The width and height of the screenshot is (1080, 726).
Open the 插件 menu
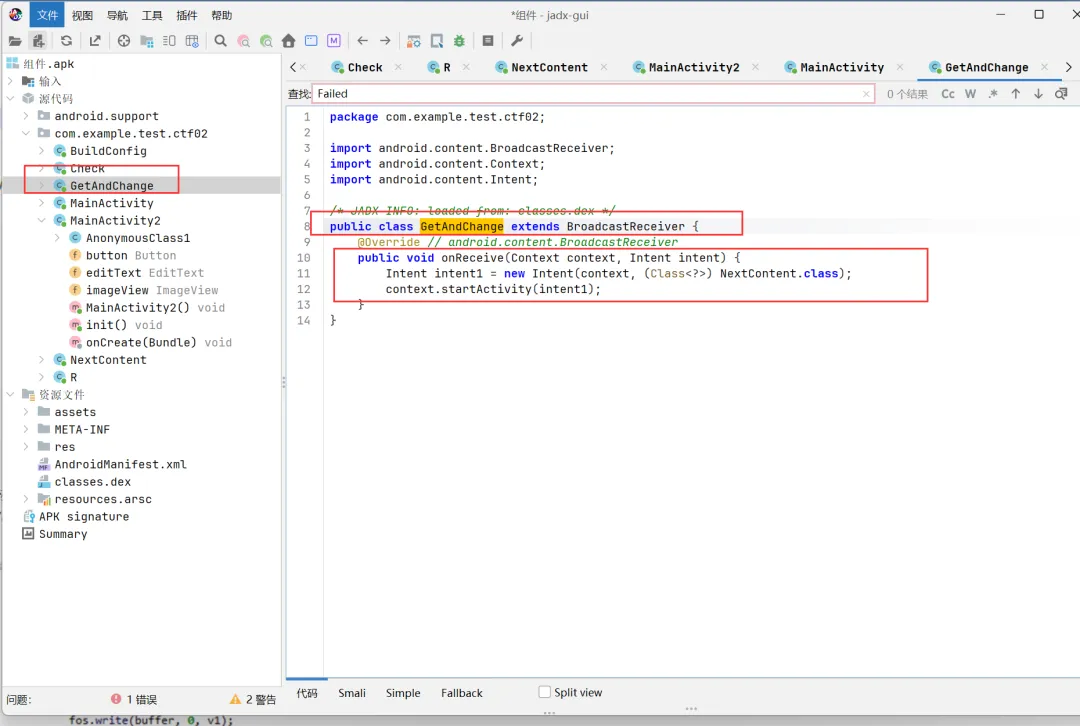[x=187, y=15]
